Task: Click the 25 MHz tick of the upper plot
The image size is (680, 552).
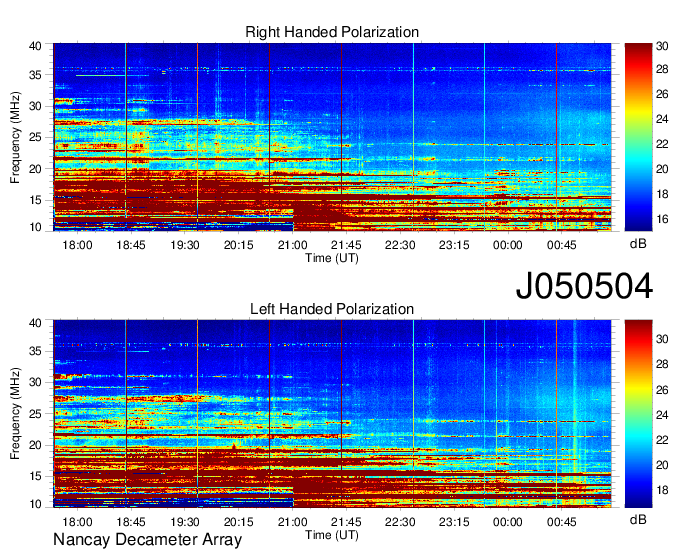Action: coord(35,137)
